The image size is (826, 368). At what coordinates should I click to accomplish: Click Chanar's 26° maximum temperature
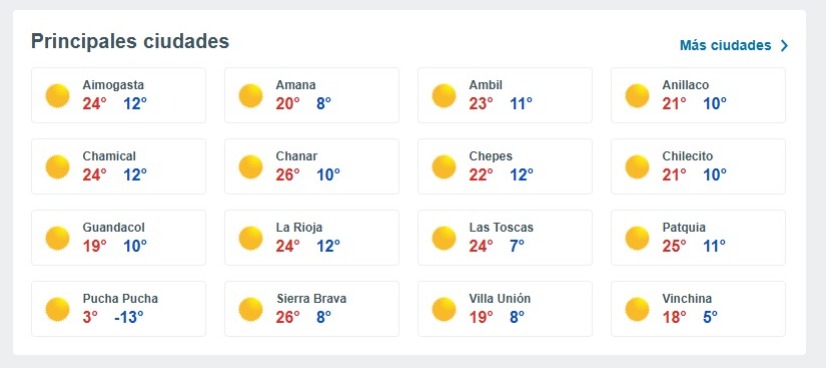pos(288,175)
